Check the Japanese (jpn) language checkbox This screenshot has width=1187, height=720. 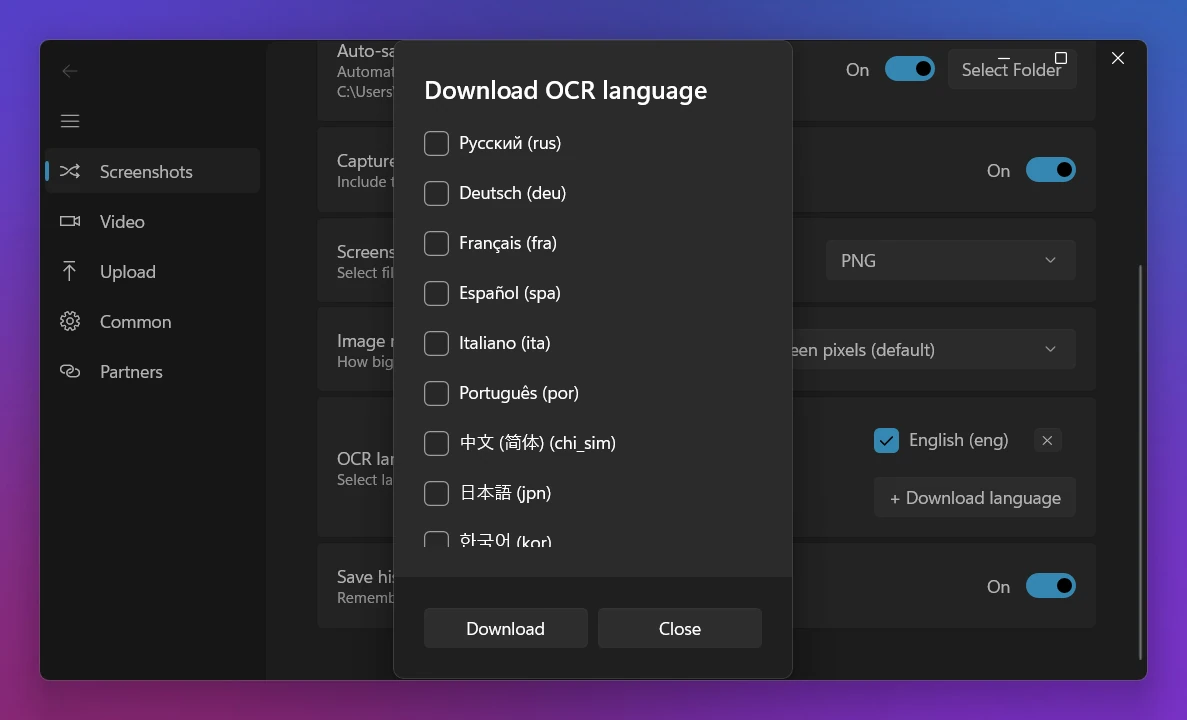point(436,493)
